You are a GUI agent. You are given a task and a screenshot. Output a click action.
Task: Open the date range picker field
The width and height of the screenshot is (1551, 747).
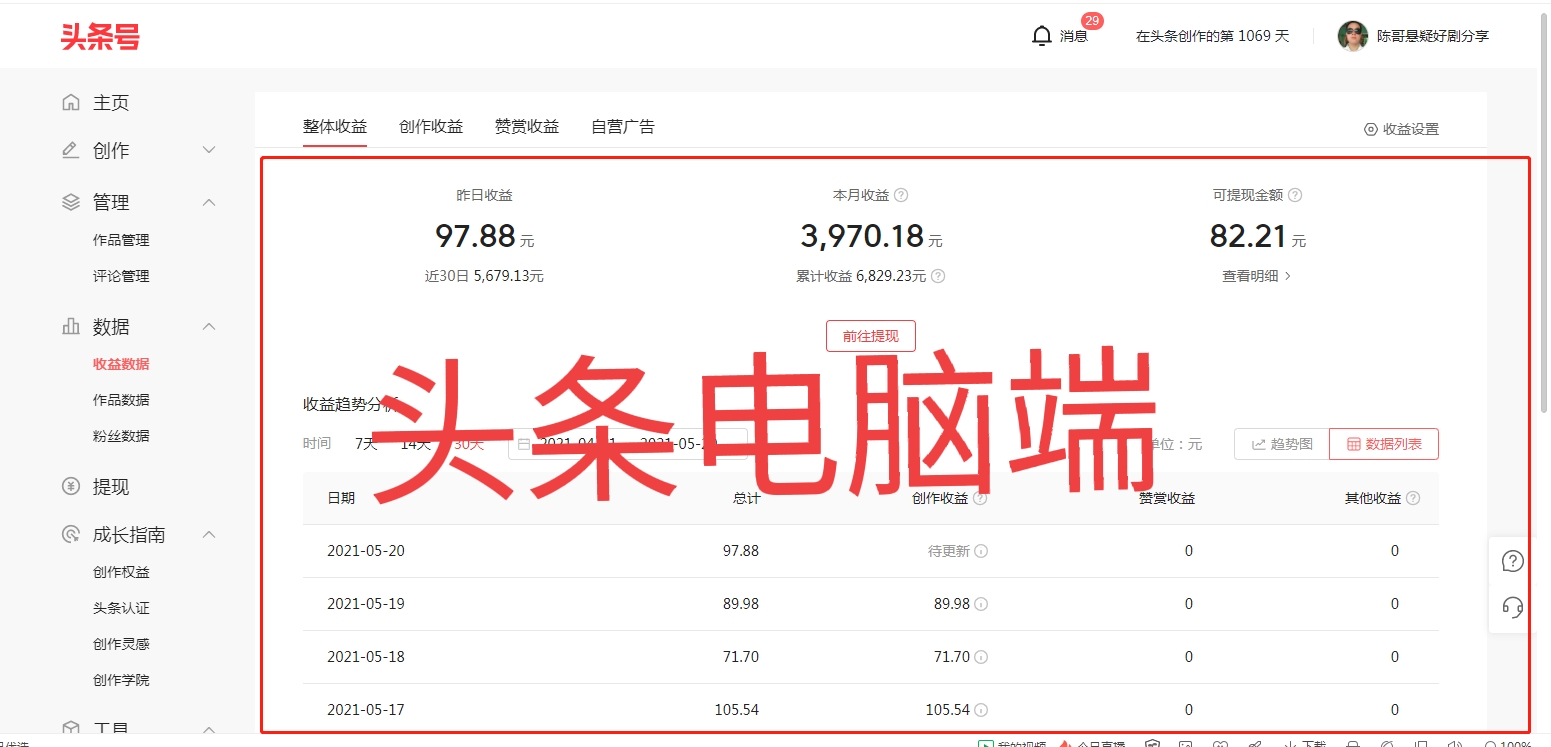tap(630, 444)
